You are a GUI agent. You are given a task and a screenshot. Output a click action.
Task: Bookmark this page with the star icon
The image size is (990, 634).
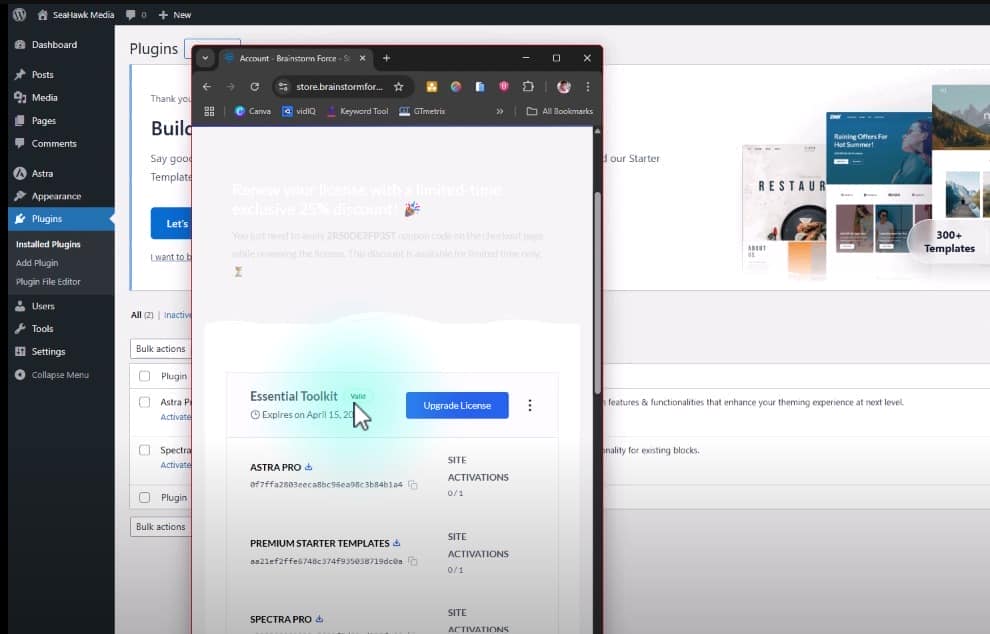tap(398, 87)
